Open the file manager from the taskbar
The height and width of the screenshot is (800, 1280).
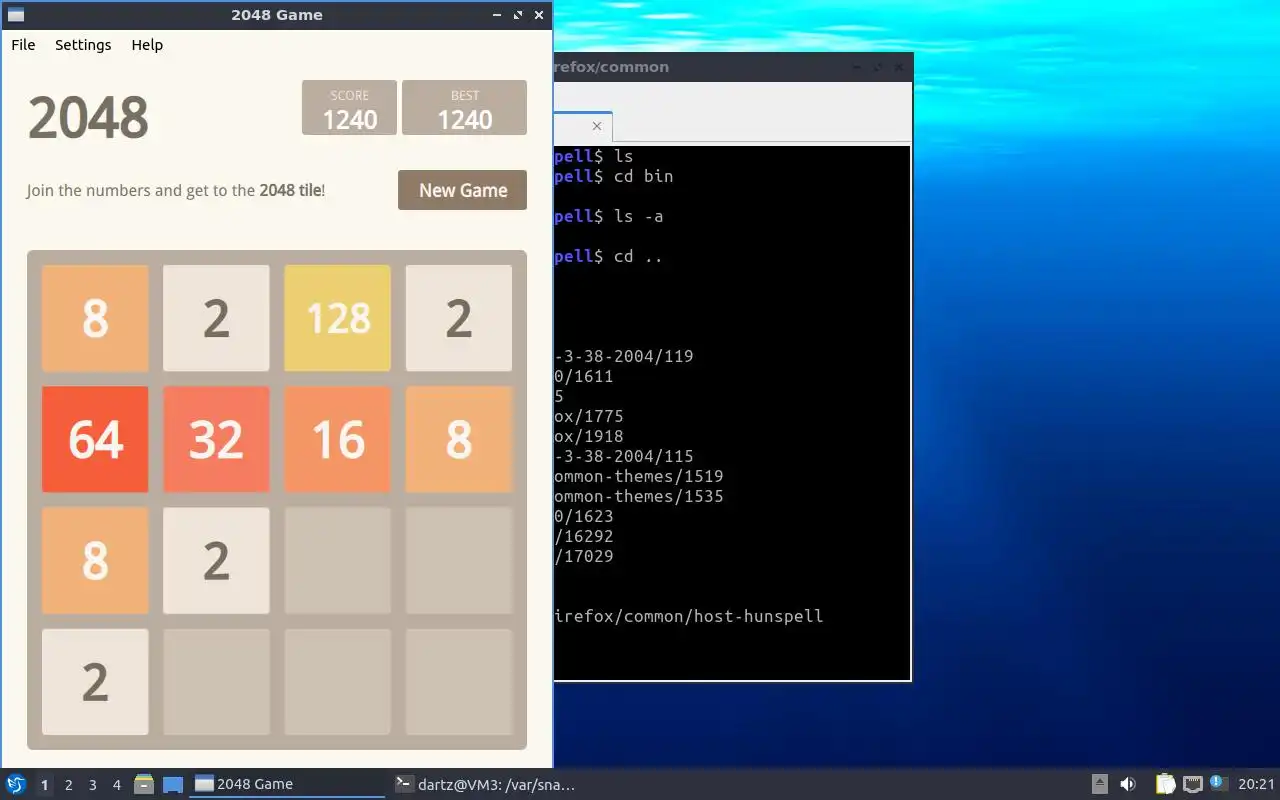[x=144, y=784]
